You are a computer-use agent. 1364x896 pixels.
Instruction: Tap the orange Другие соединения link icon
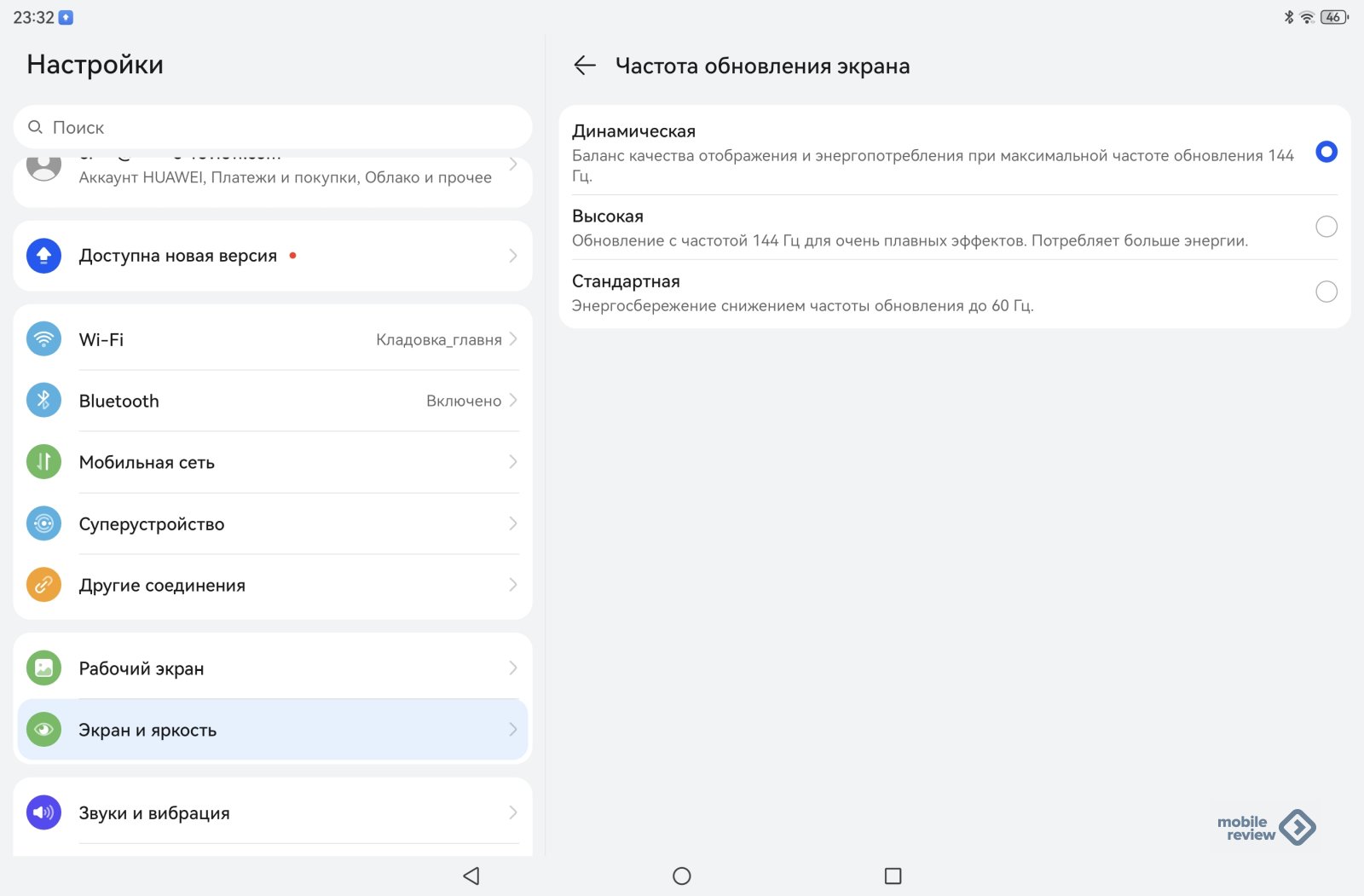click(x=43, y=585)
